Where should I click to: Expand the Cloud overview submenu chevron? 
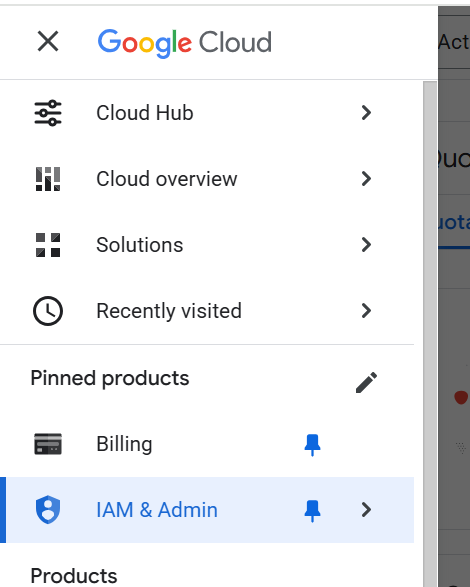click(x=366, y=179)
